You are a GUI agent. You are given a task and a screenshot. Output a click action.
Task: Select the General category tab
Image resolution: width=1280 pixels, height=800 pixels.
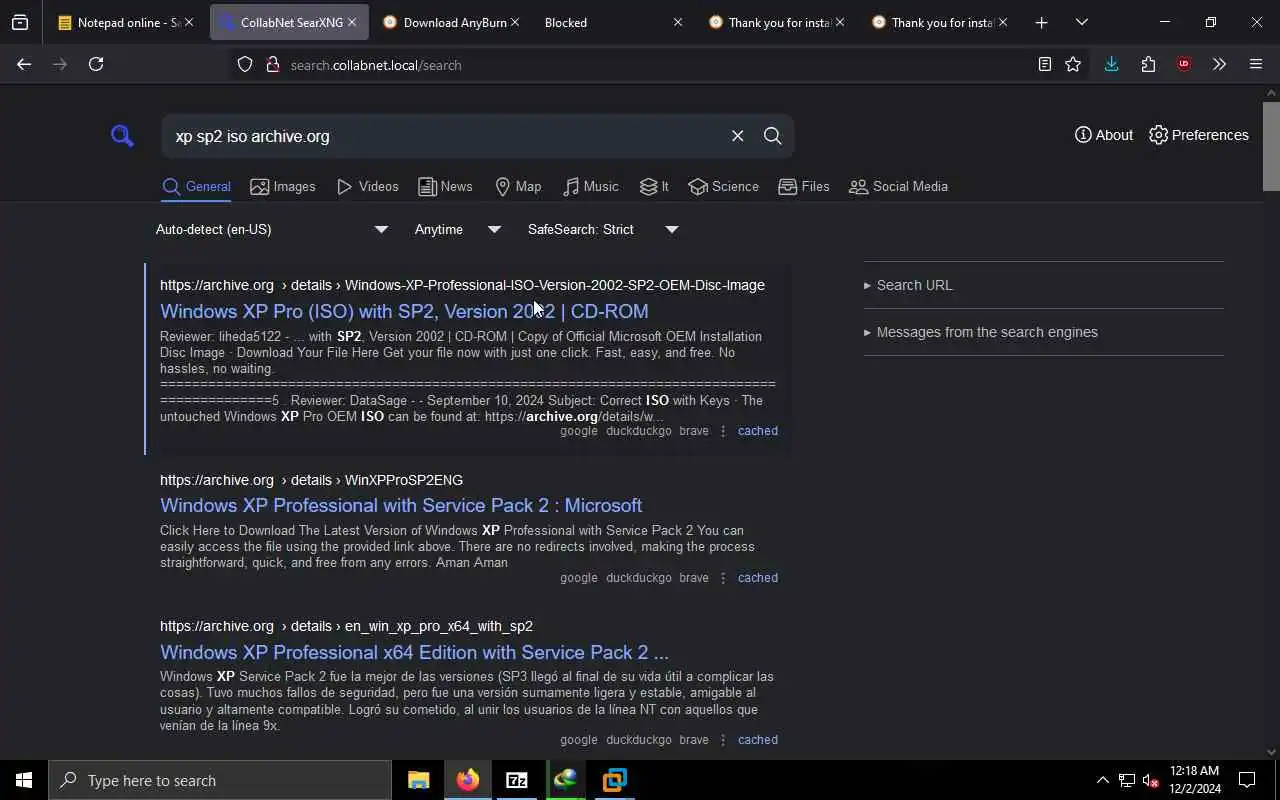(196, 187)
